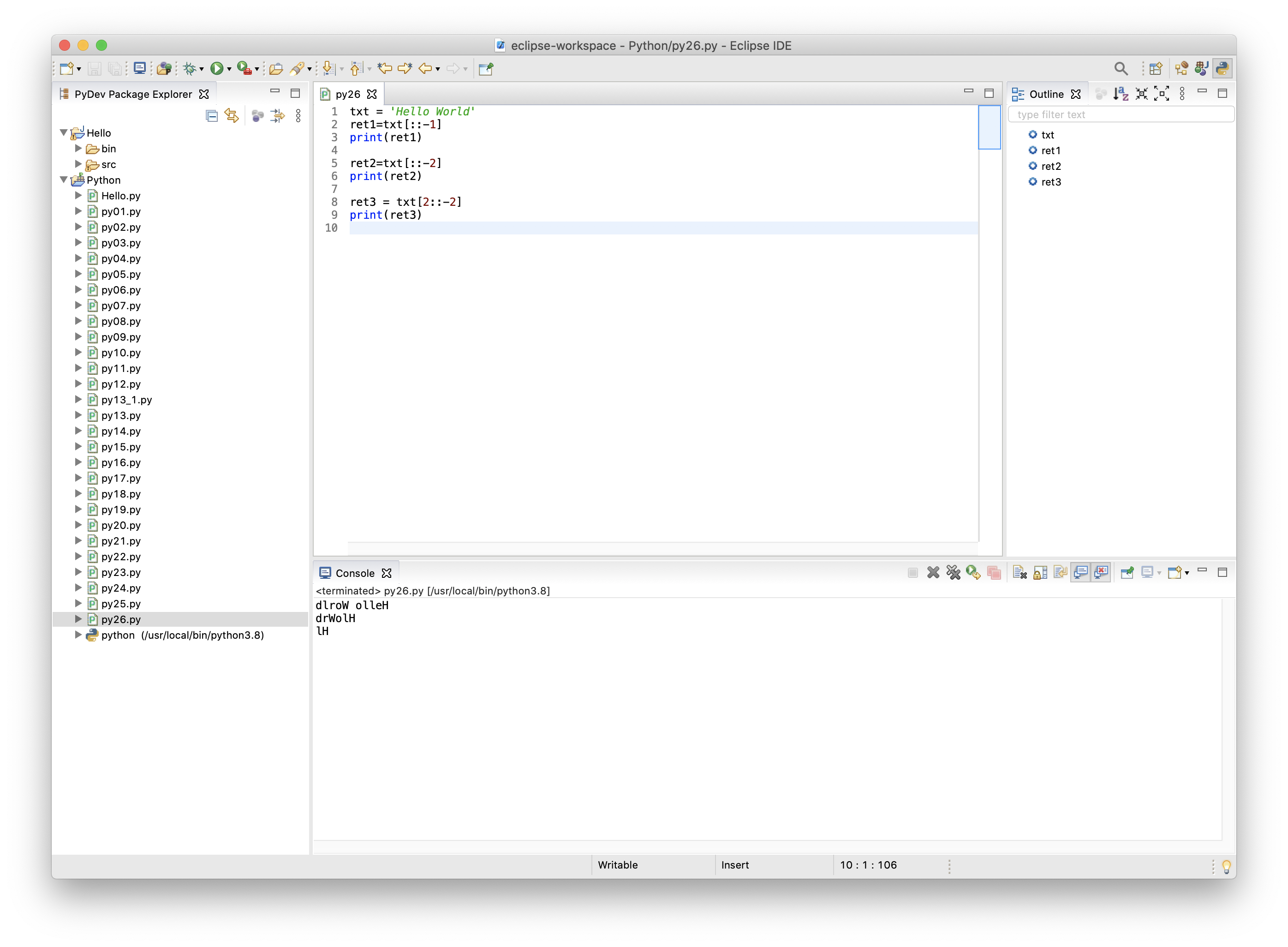This screenshot has width=1288, height=947.
Task: Toggle Show Console on standard error
Action: 1101,572
